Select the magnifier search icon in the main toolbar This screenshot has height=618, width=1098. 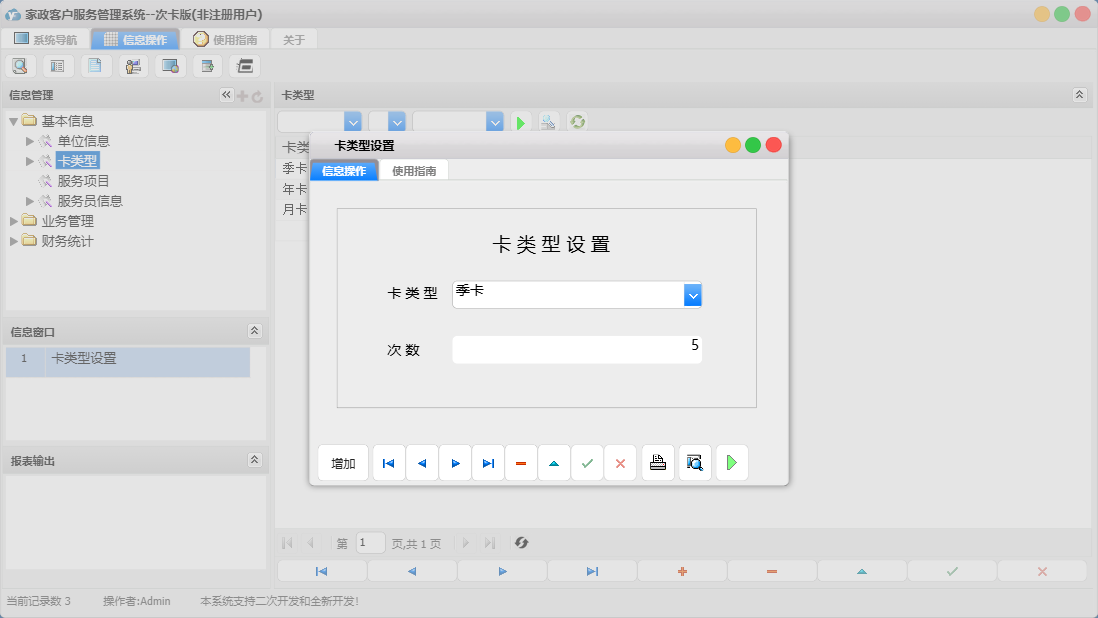[x=20, y=65]
